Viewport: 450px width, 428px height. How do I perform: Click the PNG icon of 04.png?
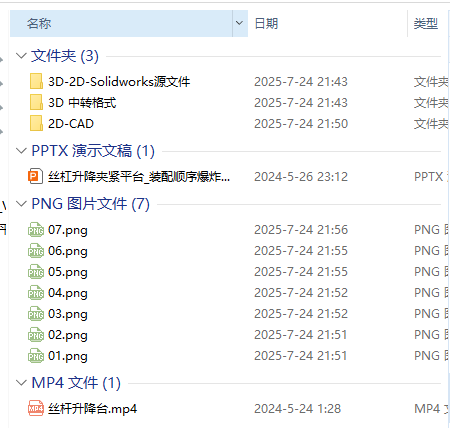tap(36, 293)
